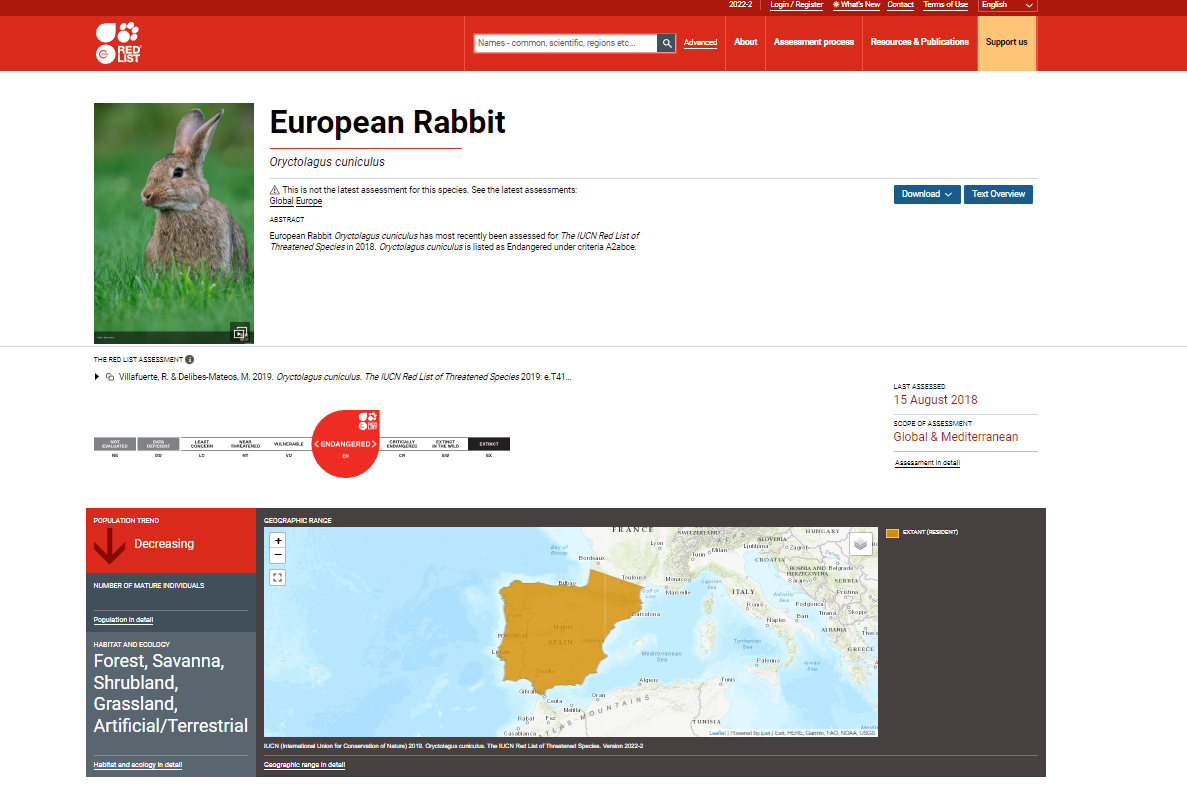Click the right chevron beside Endangered
The width and height of the screenshot is (1187, 801).
tap(374, 444)
